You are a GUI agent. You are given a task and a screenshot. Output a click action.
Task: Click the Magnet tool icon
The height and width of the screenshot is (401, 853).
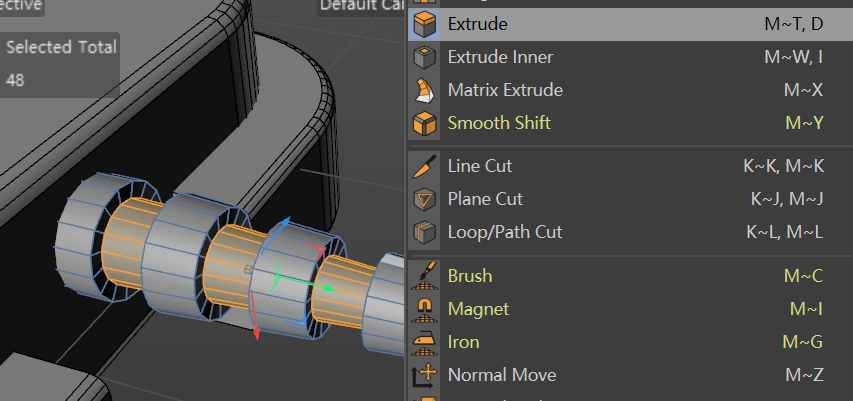pos(424,309)
